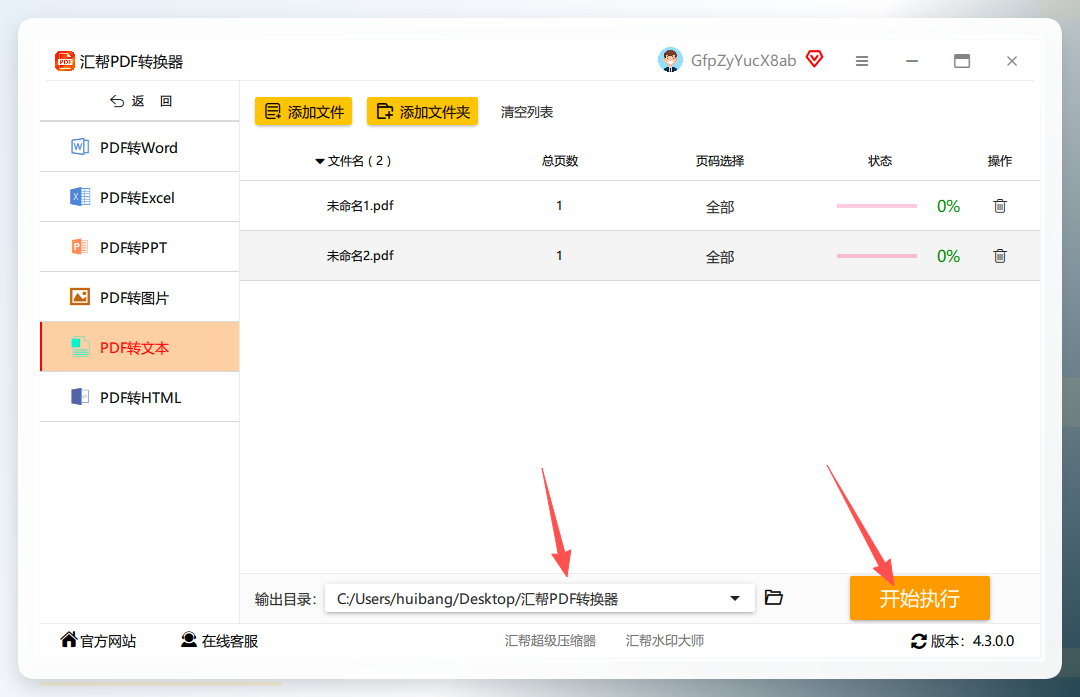Image resolution: width=1080 pixels, height=697 pixels.
Task: Click the progress bar of 未命名2.pdf
Action: point(877,256)
